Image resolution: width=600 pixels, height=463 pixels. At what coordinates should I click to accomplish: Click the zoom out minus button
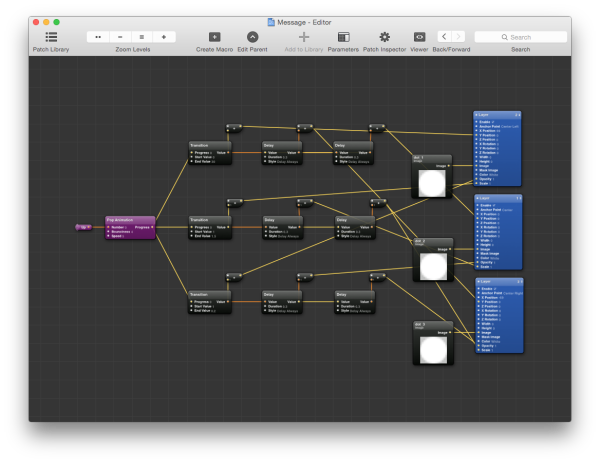pyautogui.click(x=120, y=37)
